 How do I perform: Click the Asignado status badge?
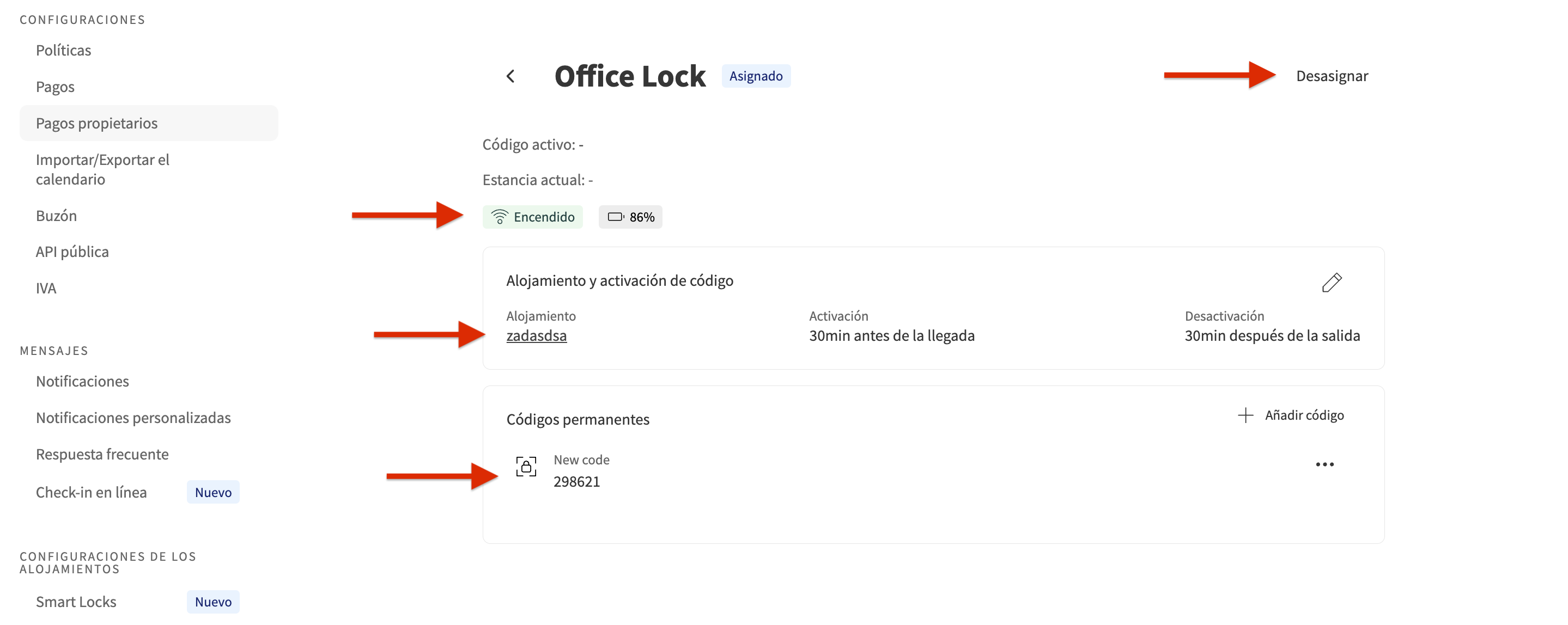(755, 76)
